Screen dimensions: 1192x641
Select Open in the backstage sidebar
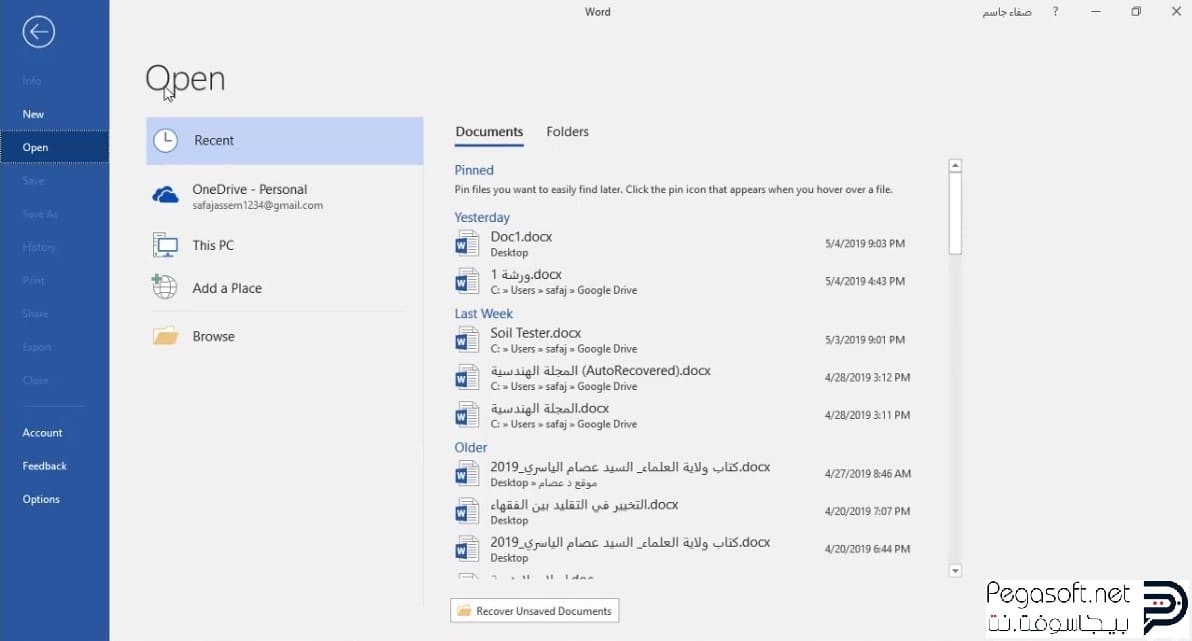coord(55,148)
